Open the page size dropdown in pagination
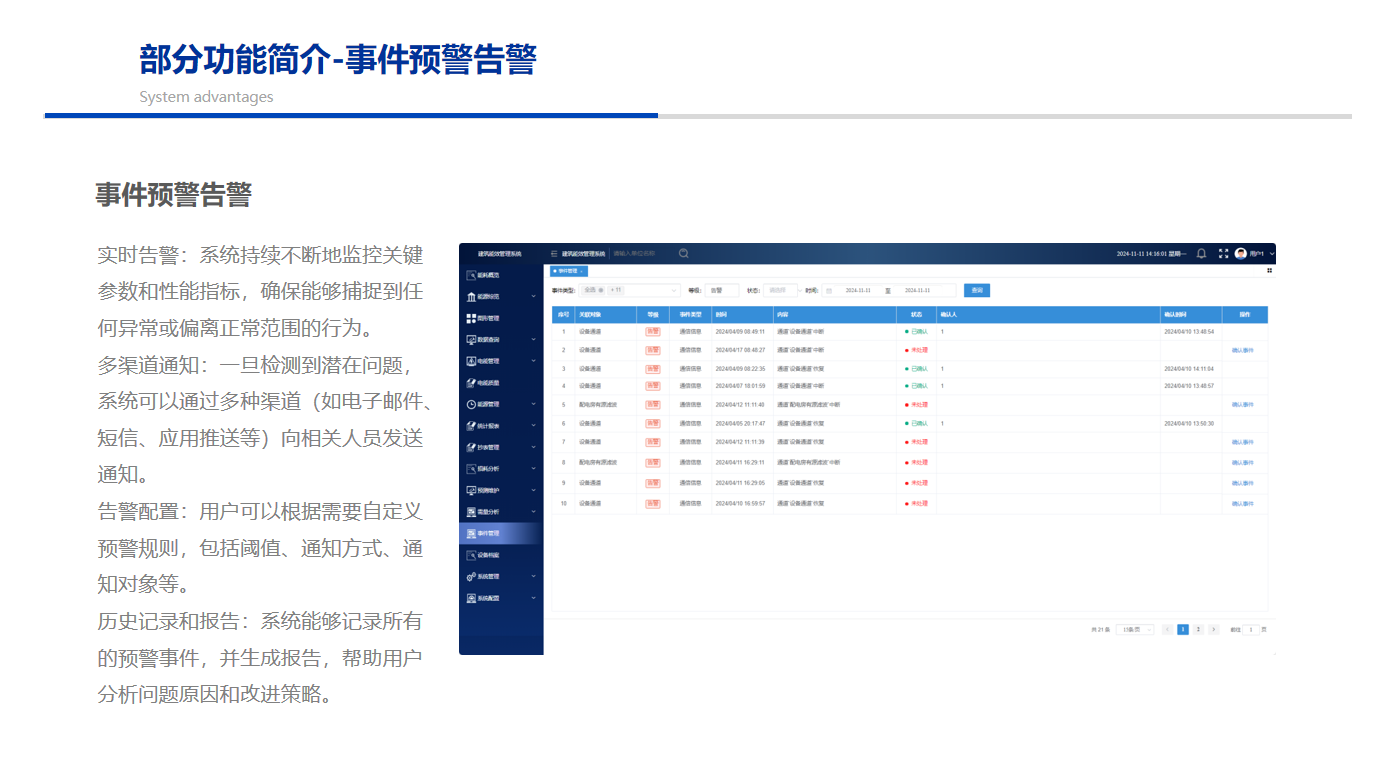 pyautogui.click(x=1135, y=630)
